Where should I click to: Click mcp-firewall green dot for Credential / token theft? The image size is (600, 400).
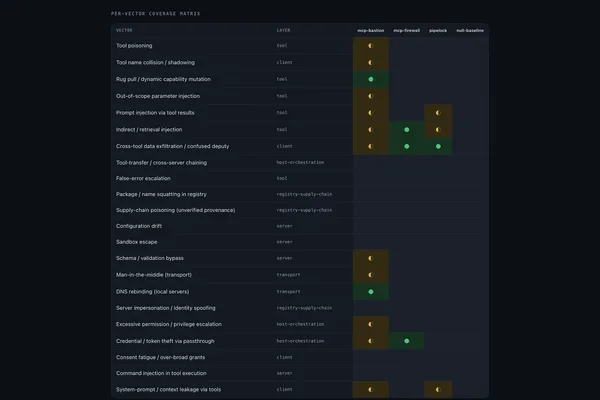pos(406,341)
